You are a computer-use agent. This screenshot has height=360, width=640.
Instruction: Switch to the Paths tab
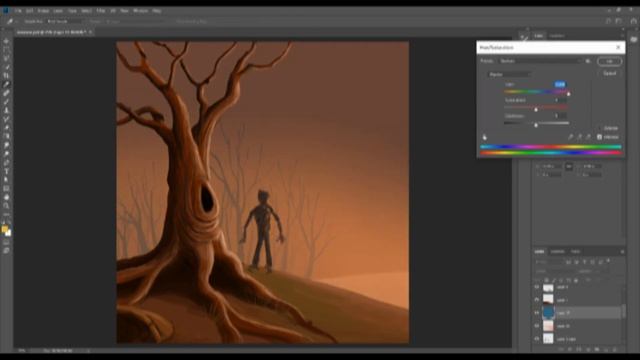pos(576,252)
